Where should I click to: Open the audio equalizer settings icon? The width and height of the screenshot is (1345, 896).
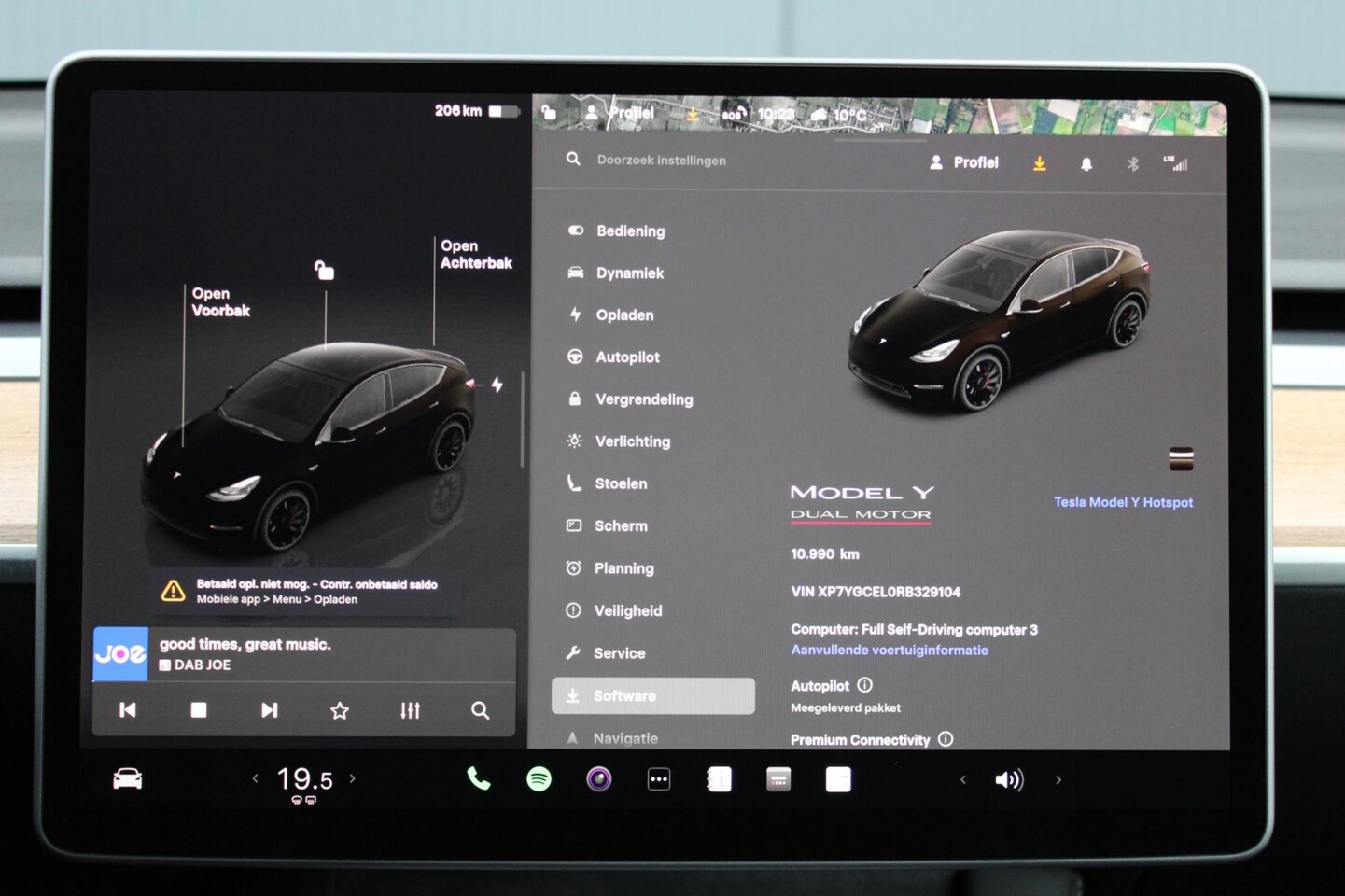(x=410, y=710)
